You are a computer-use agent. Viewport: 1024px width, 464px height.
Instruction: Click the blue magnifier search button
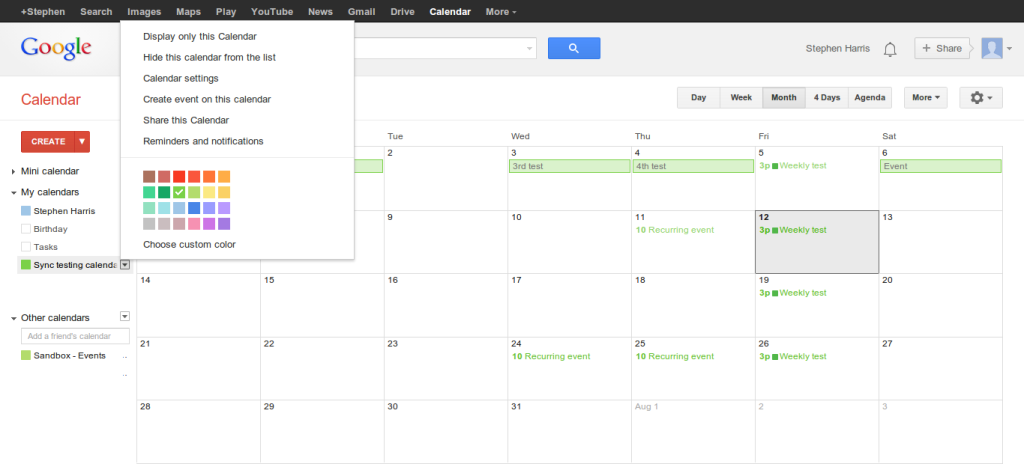574,48
